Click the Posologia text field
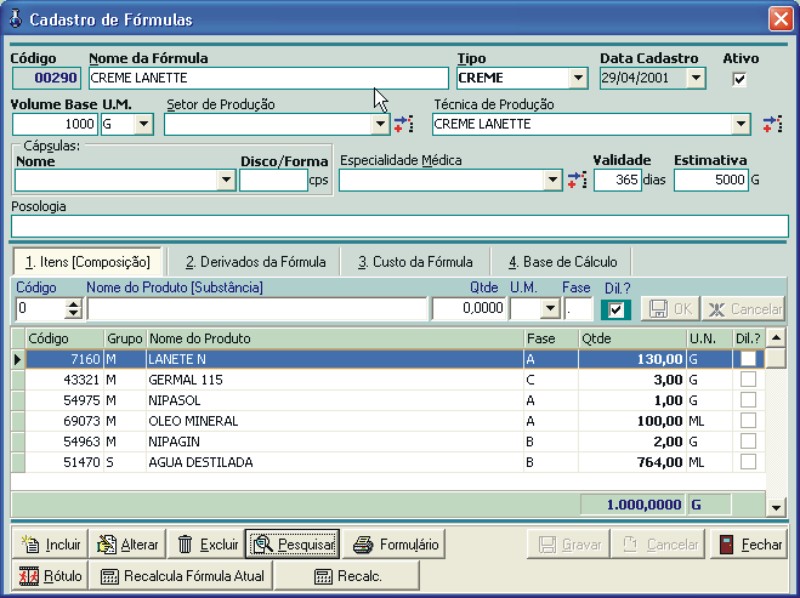800x598 pixels. [400, 226]
